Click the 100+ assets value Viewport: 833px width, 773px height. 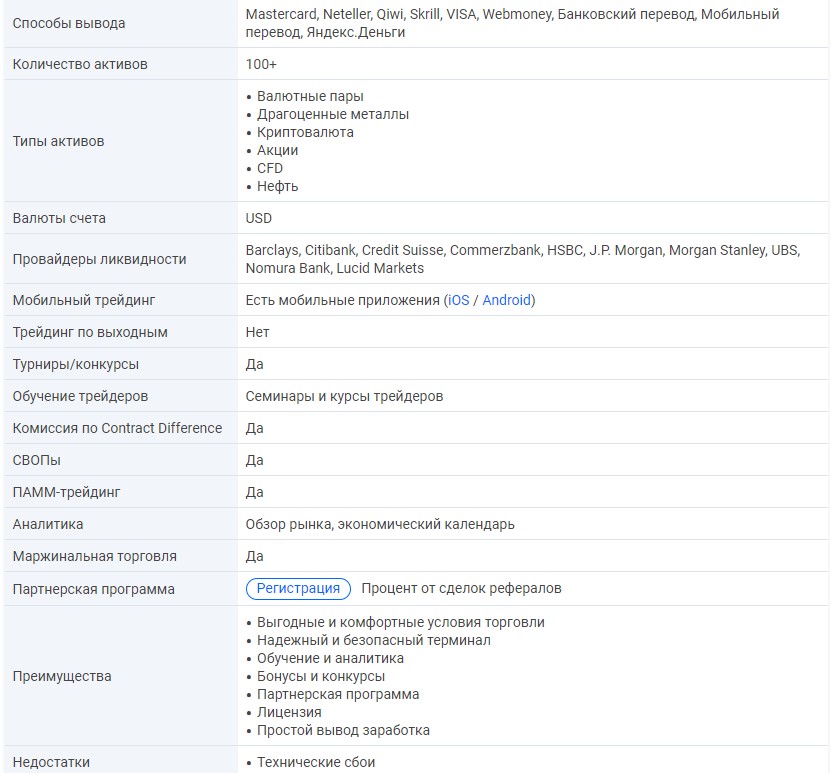261,64
